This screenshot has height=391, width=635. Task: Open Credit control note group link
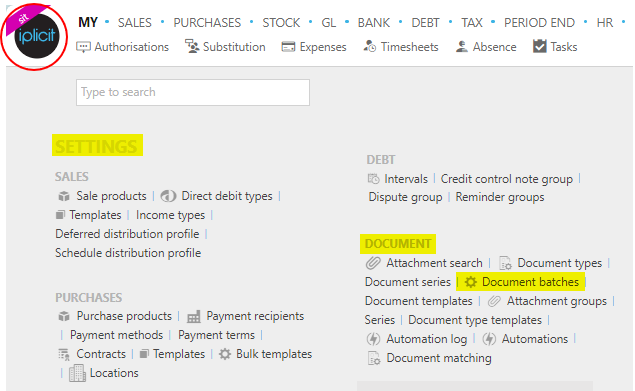(x=507, y=179)
